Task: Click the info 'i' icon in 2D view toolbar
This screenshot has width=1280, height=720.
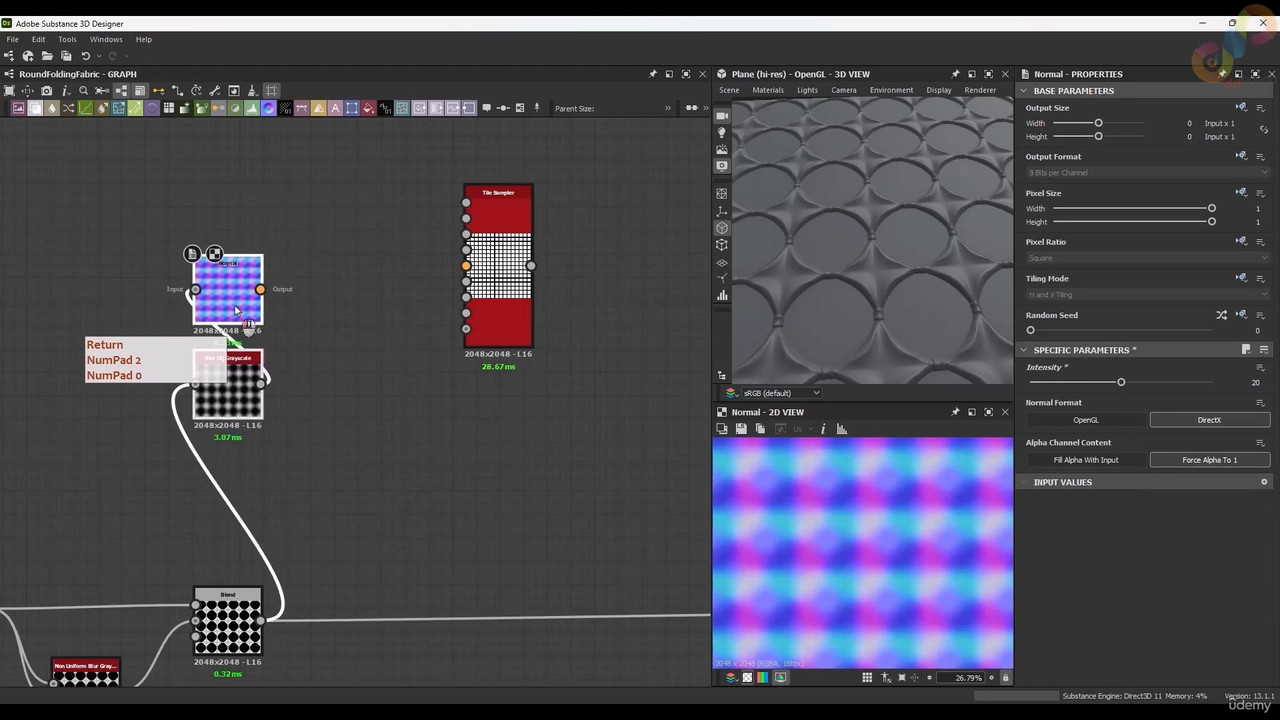Action: pos(823,429)
